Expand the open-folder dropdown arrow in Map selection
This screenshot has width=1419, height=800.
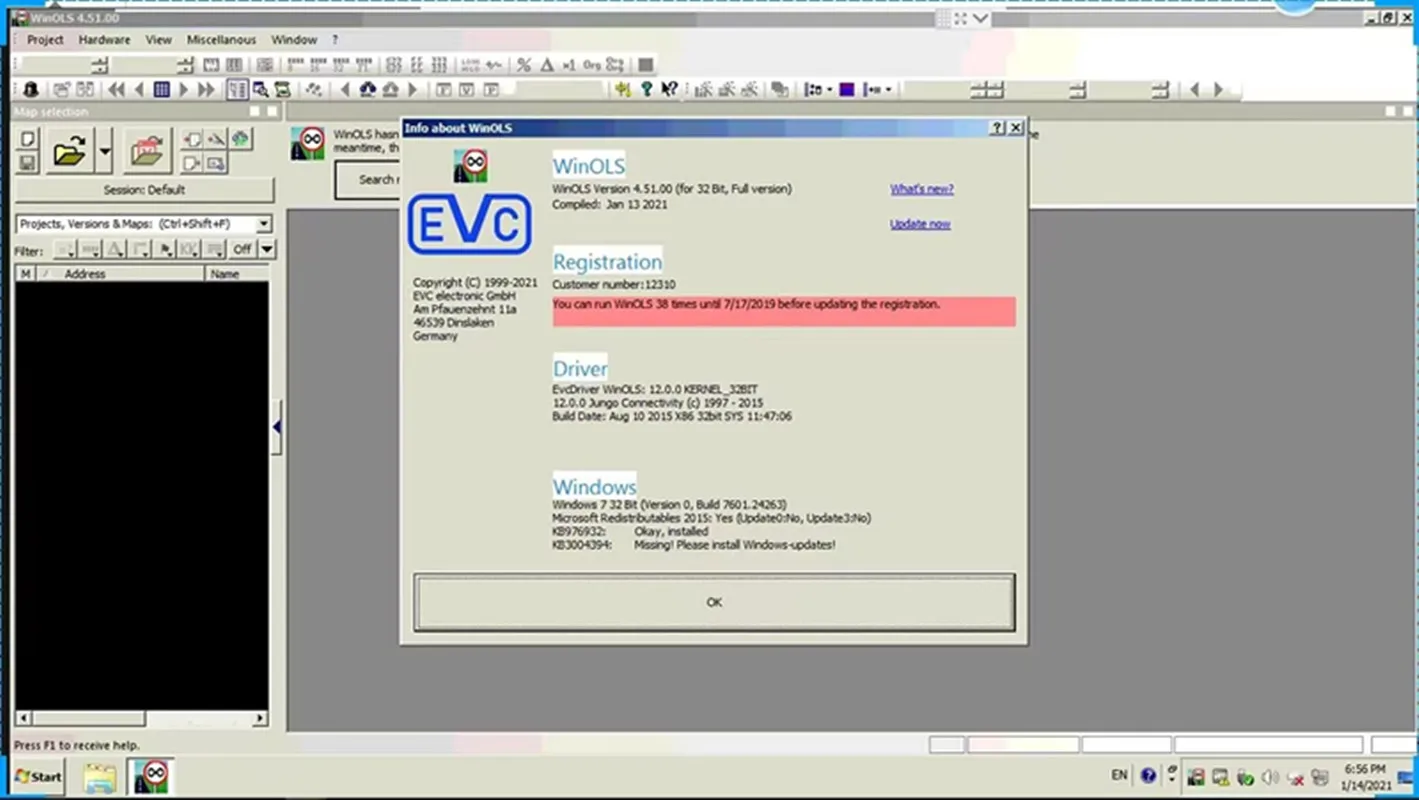pos(104,151)
